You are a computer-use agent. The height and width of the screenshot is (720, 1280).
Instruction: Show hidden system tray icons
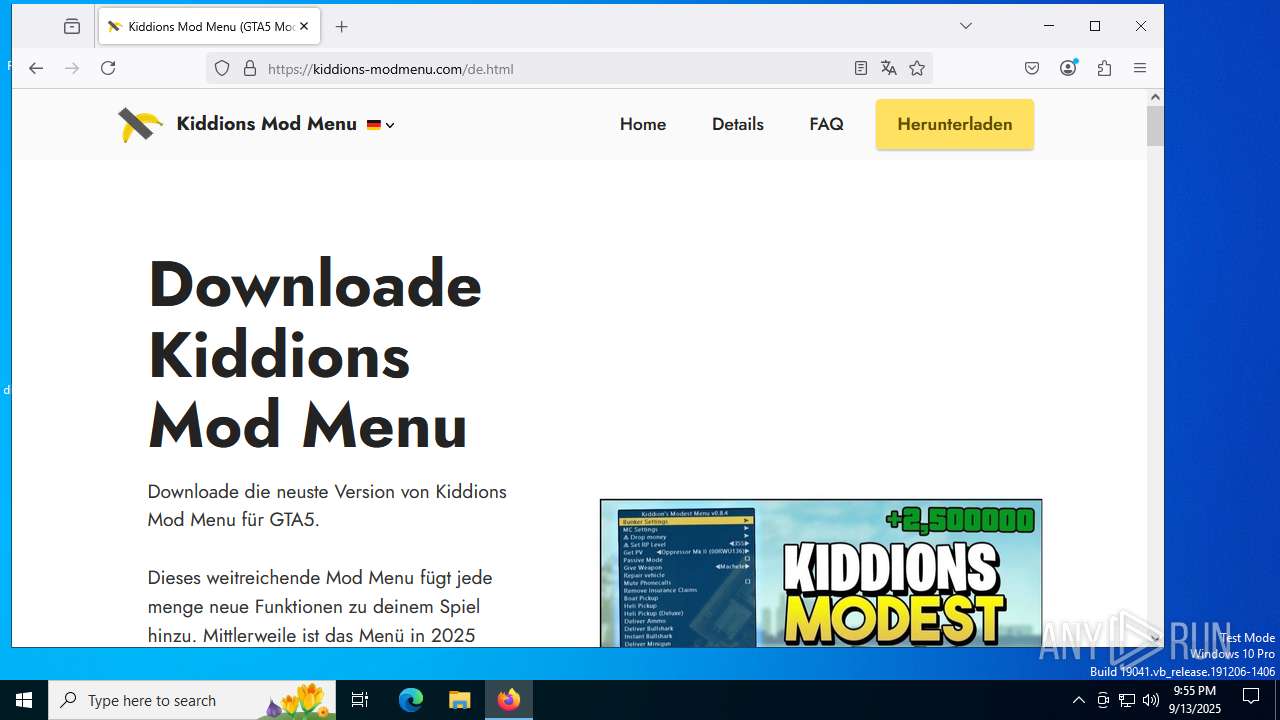(x=1078, y=700)
